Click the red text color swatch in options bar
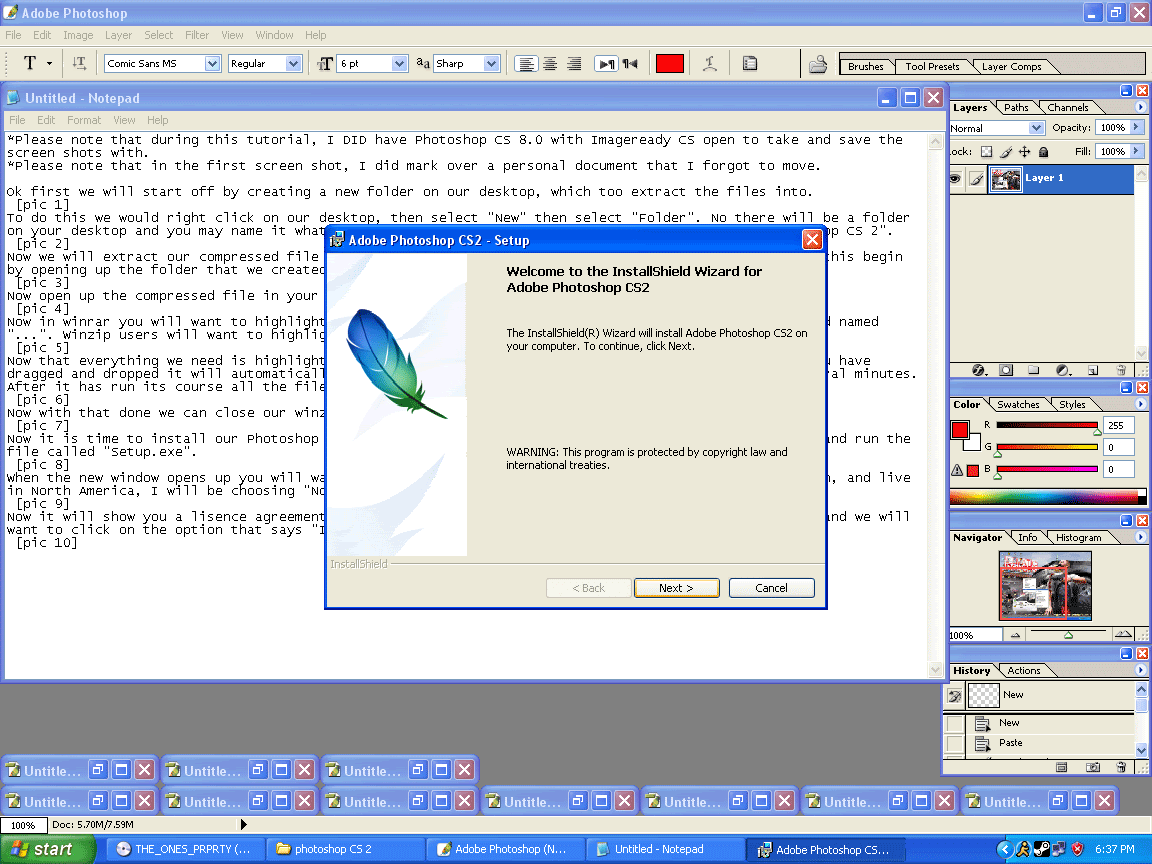The width and height of the screenshot is (1152, 864). pos(669,64)
